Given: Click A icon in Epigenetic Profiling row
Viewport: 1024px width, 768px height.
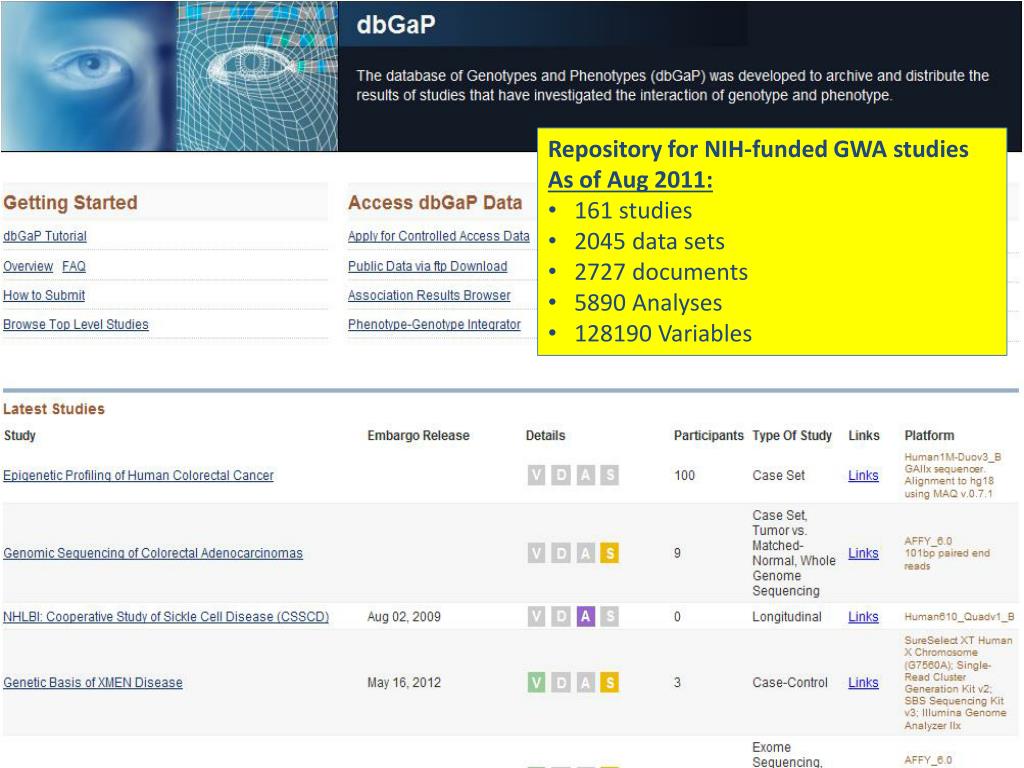Looking at the screenshot, I should tap(585, 475).
